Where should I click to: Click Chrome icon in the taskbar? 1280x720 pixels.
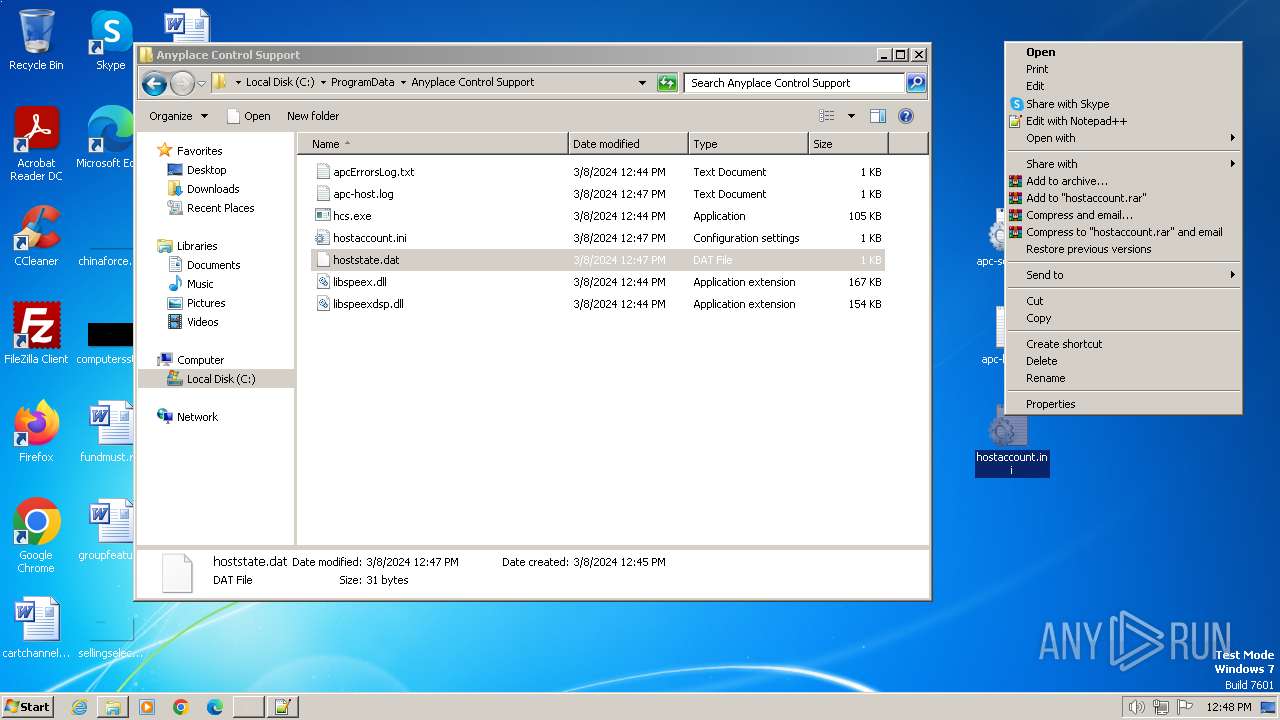click(180, 707)
